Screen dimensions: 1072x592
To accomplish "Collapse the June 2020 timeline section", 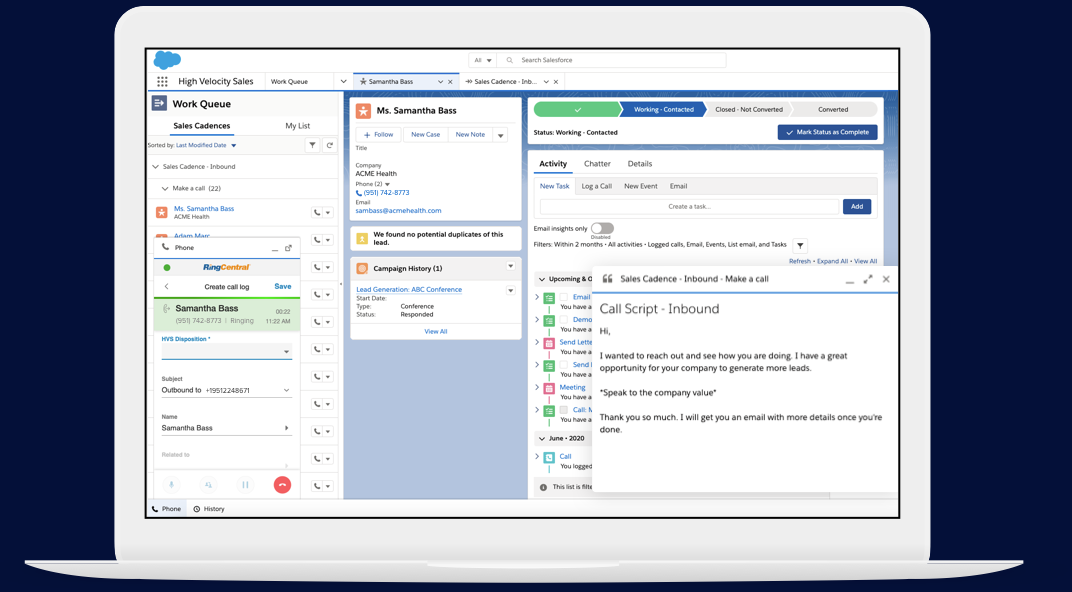I will click(x=542, y=439).
